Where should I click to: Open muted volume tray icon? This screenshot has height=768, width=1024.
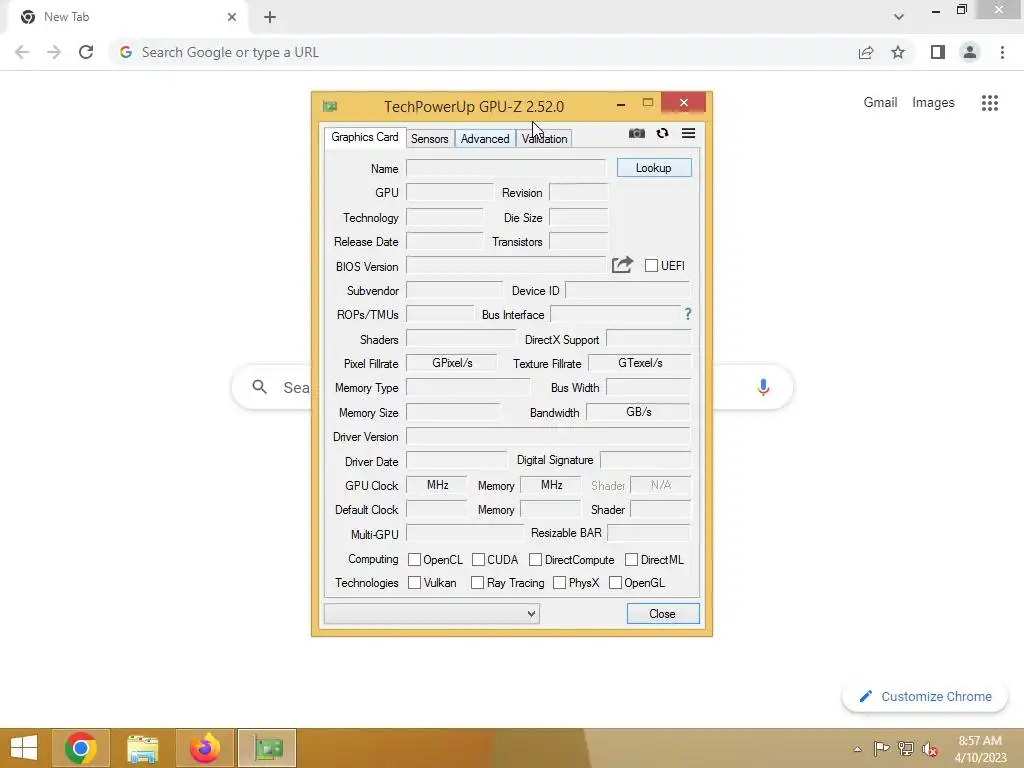click(930, 749)
